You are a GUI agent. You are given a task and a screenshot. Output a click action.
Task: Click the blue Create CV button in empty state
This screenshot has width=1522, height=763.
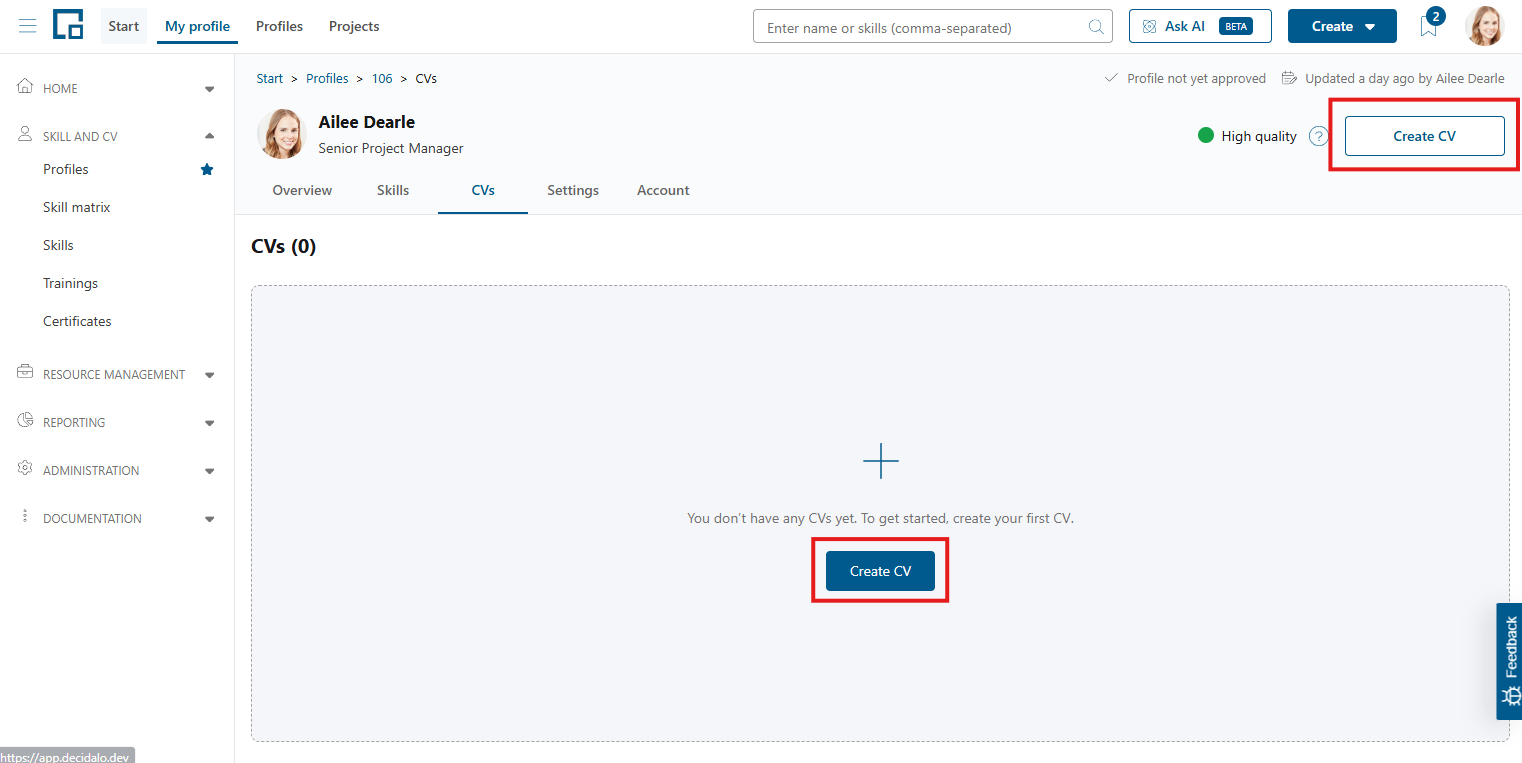pyautogui.click(x=880, y=571)
